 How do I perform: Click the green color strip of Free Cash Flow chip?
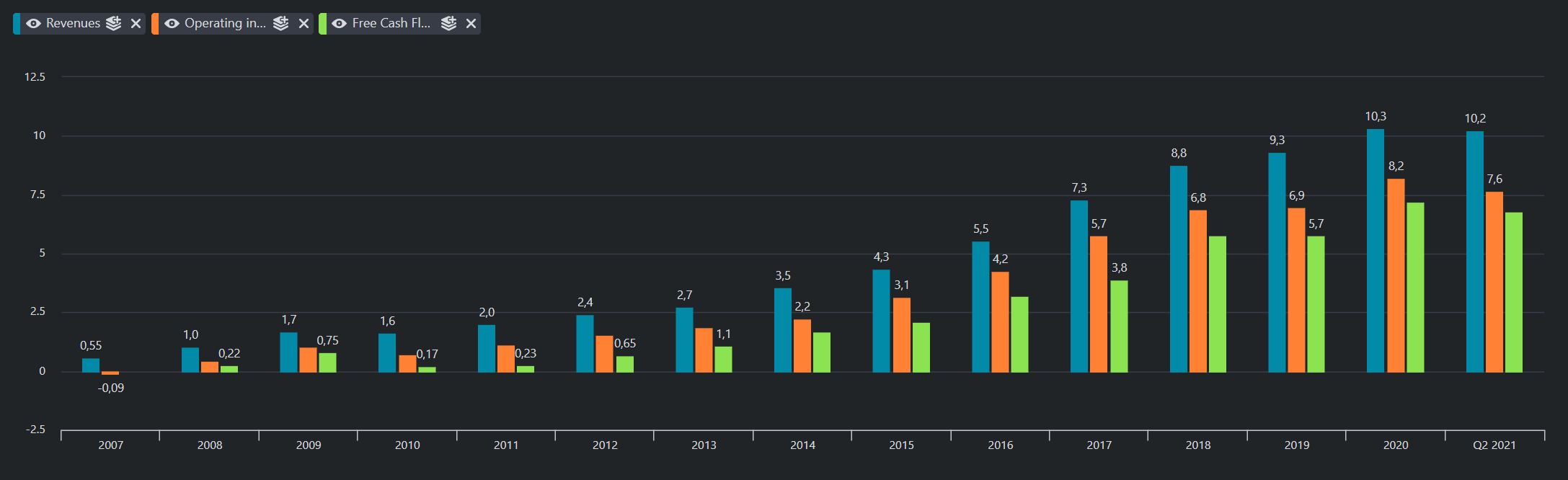click(x=322, y=24)
